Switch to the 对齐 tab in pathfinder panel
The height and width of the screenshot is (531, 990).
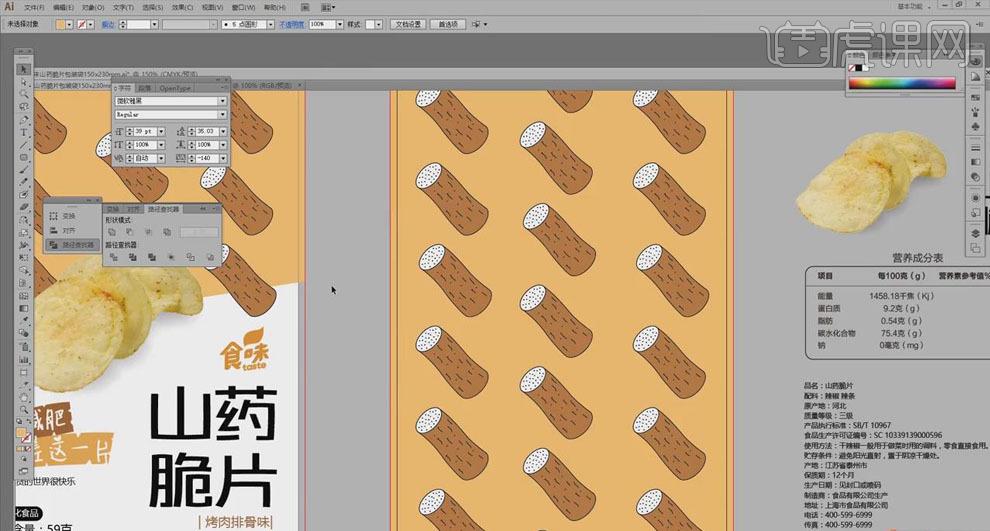click(x=133, y=209)
